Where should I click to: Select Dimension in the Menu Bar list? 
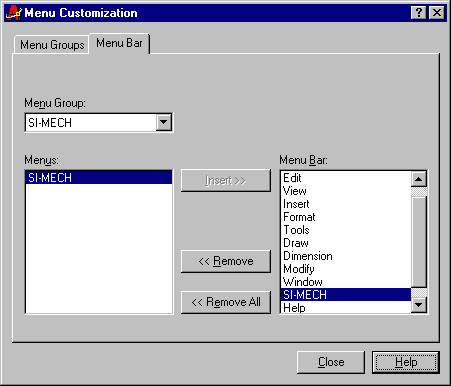pos(346,256)
